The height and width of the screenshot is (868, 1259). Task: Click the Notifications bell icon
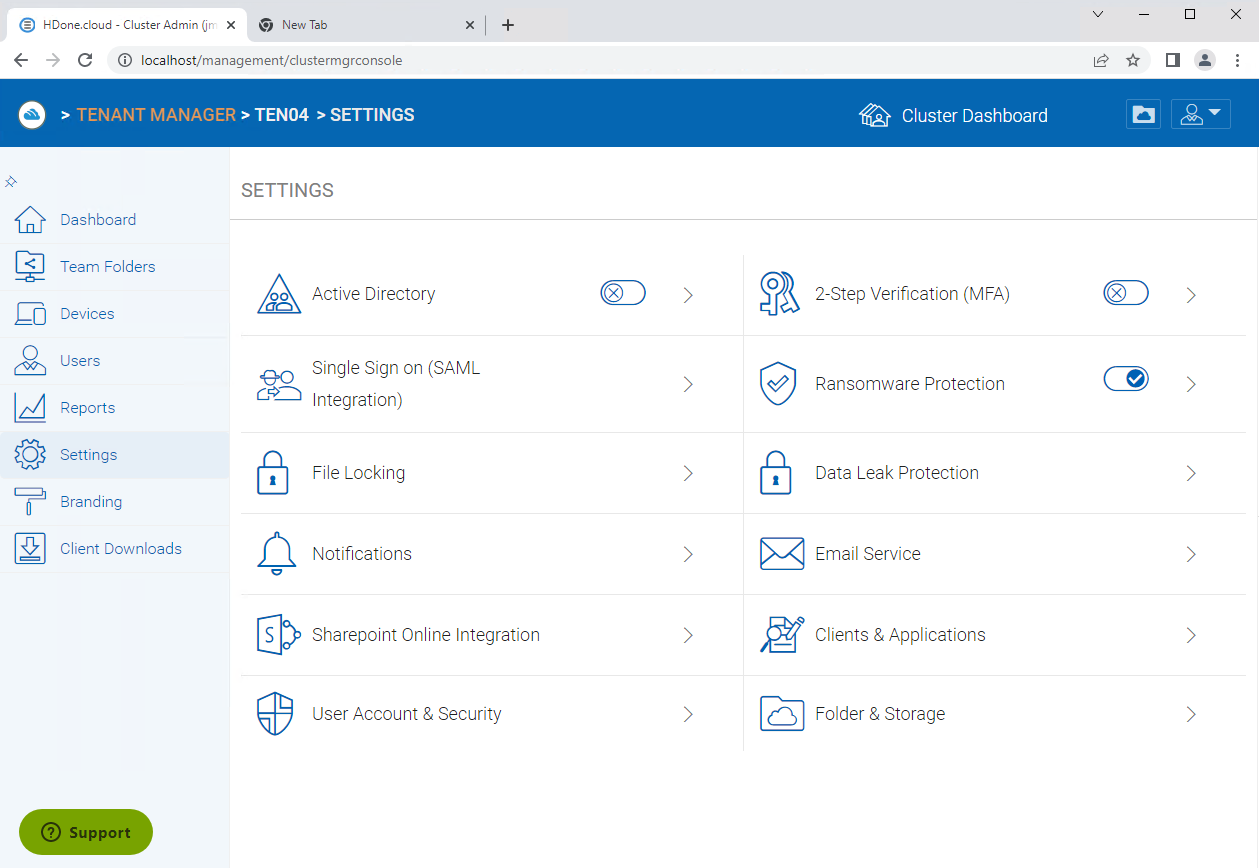pyautogui.click(x=277, y=554)
